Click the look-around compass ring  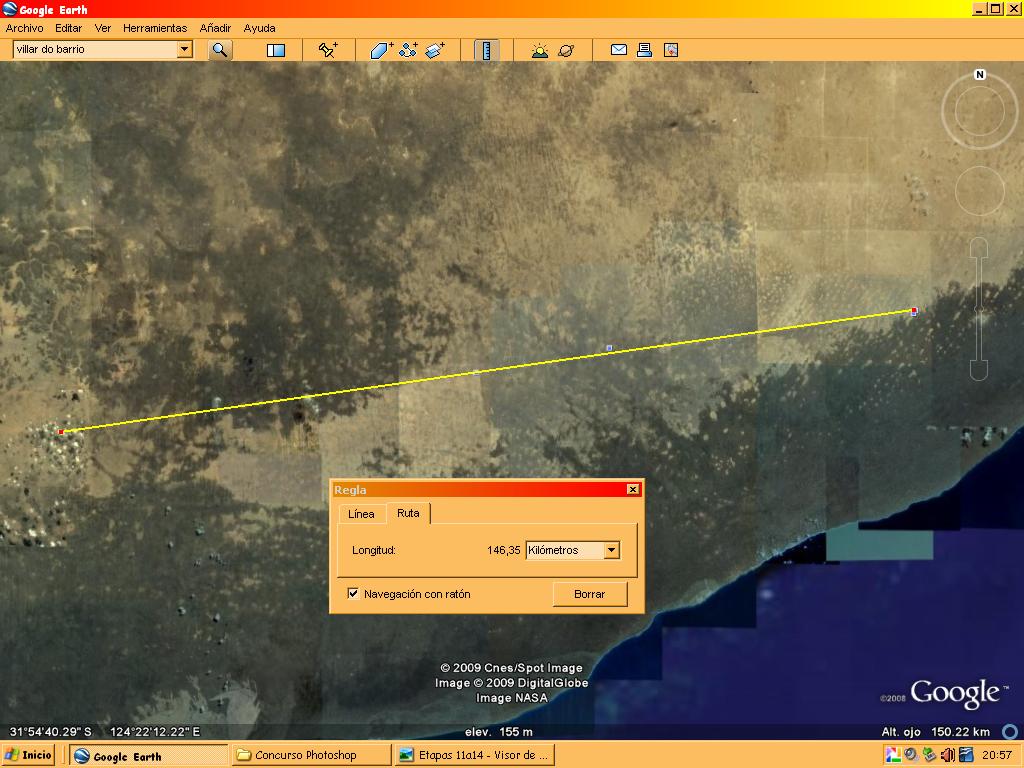[x=980, y=112]
